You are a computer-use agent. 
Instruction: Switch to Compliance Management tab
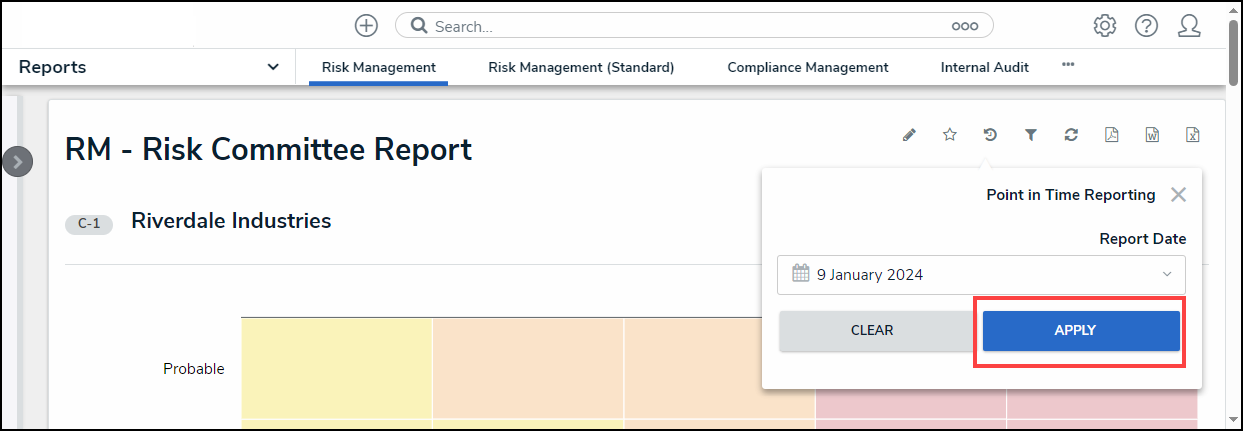(x=808, y=68)
